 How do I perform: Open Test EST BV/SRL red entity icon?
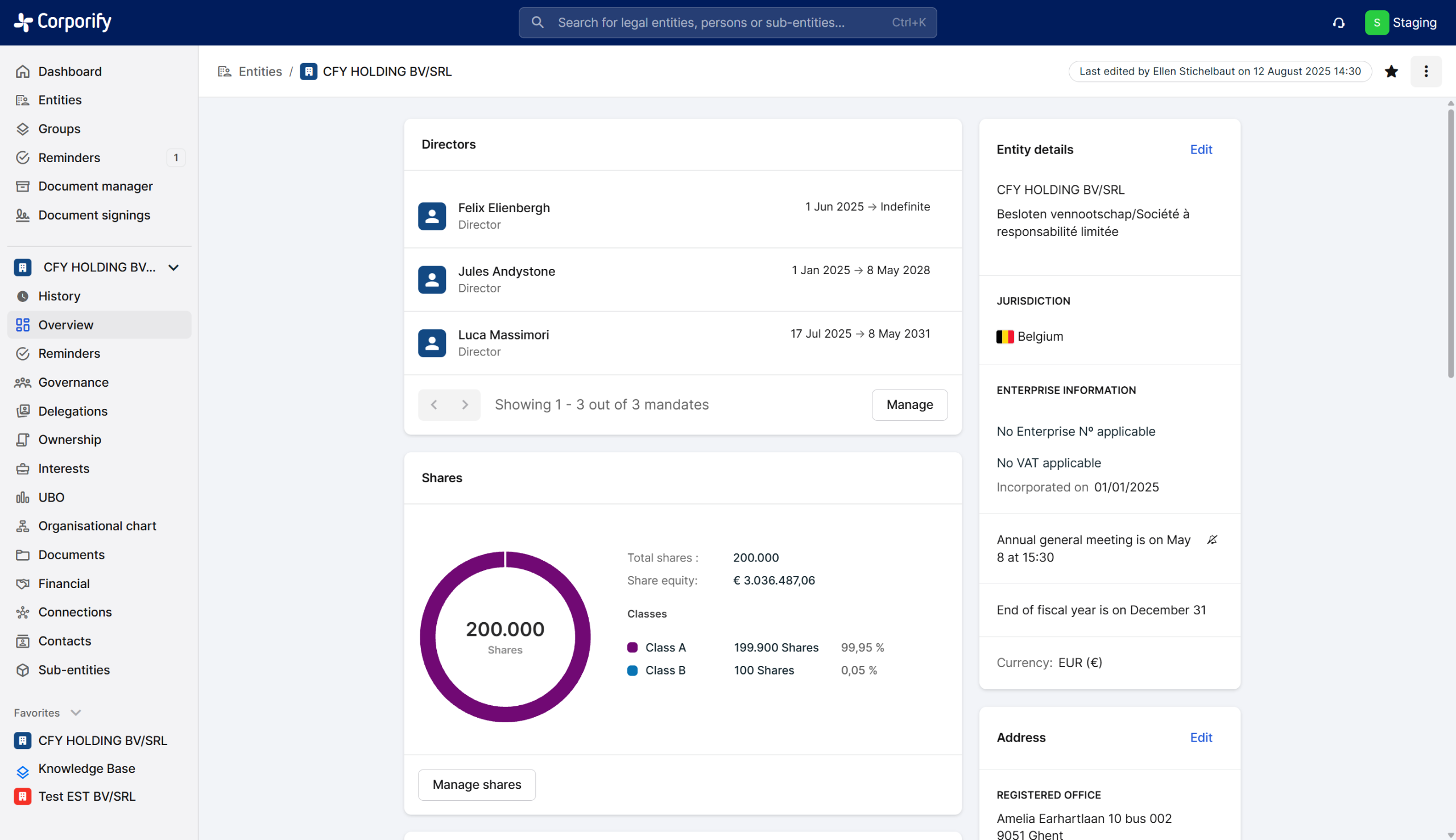pos(23,797)
